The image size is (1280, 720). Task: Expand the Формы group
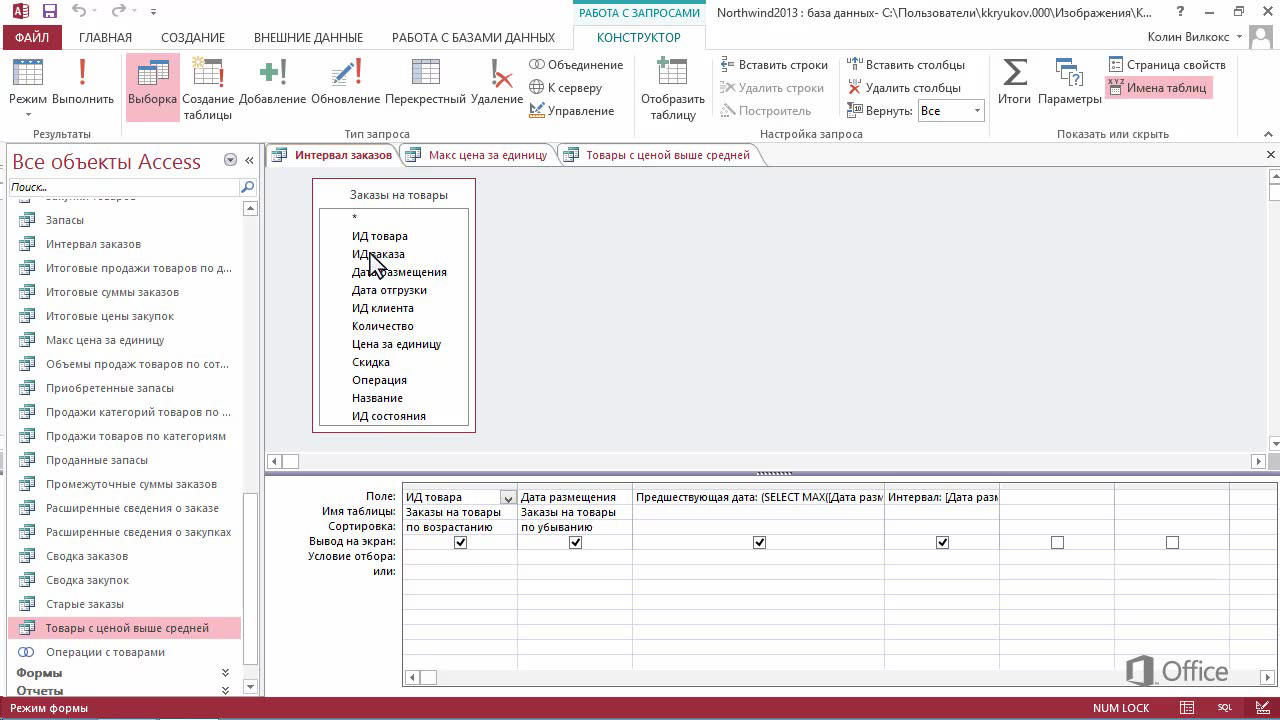(x=225, y=673)
